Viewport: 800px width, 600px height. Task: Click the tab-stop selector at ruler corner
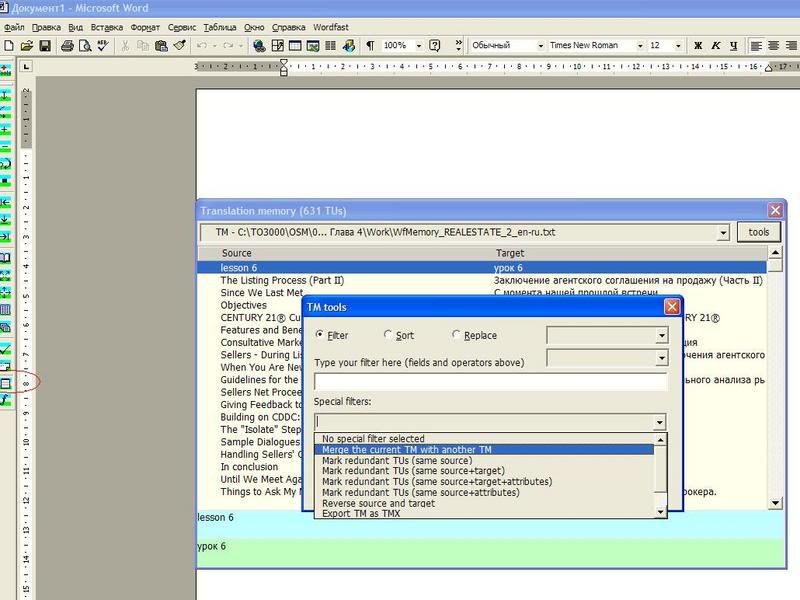26,66
